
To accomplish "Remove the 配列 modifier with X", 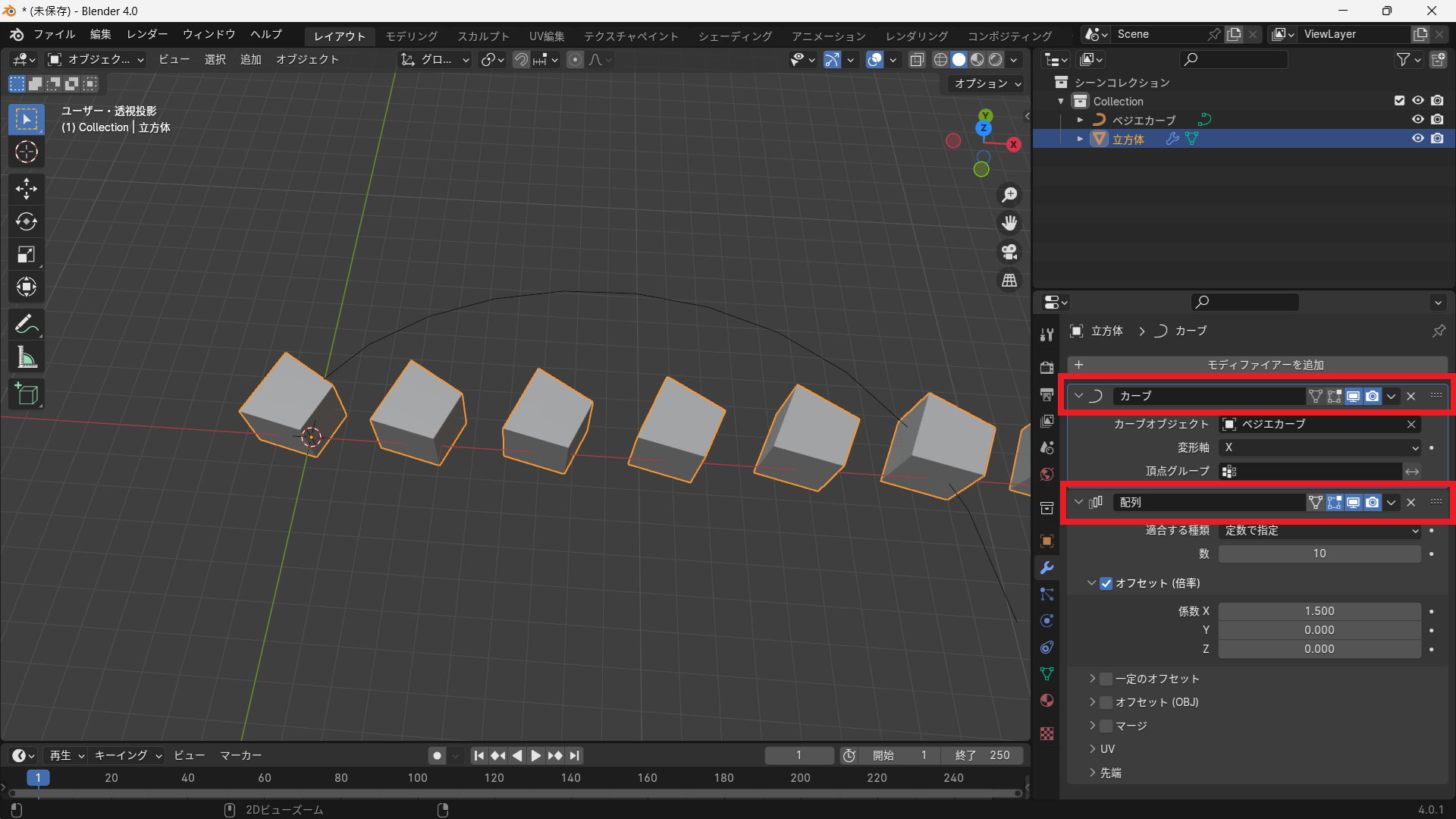I will pos(1411,502).
